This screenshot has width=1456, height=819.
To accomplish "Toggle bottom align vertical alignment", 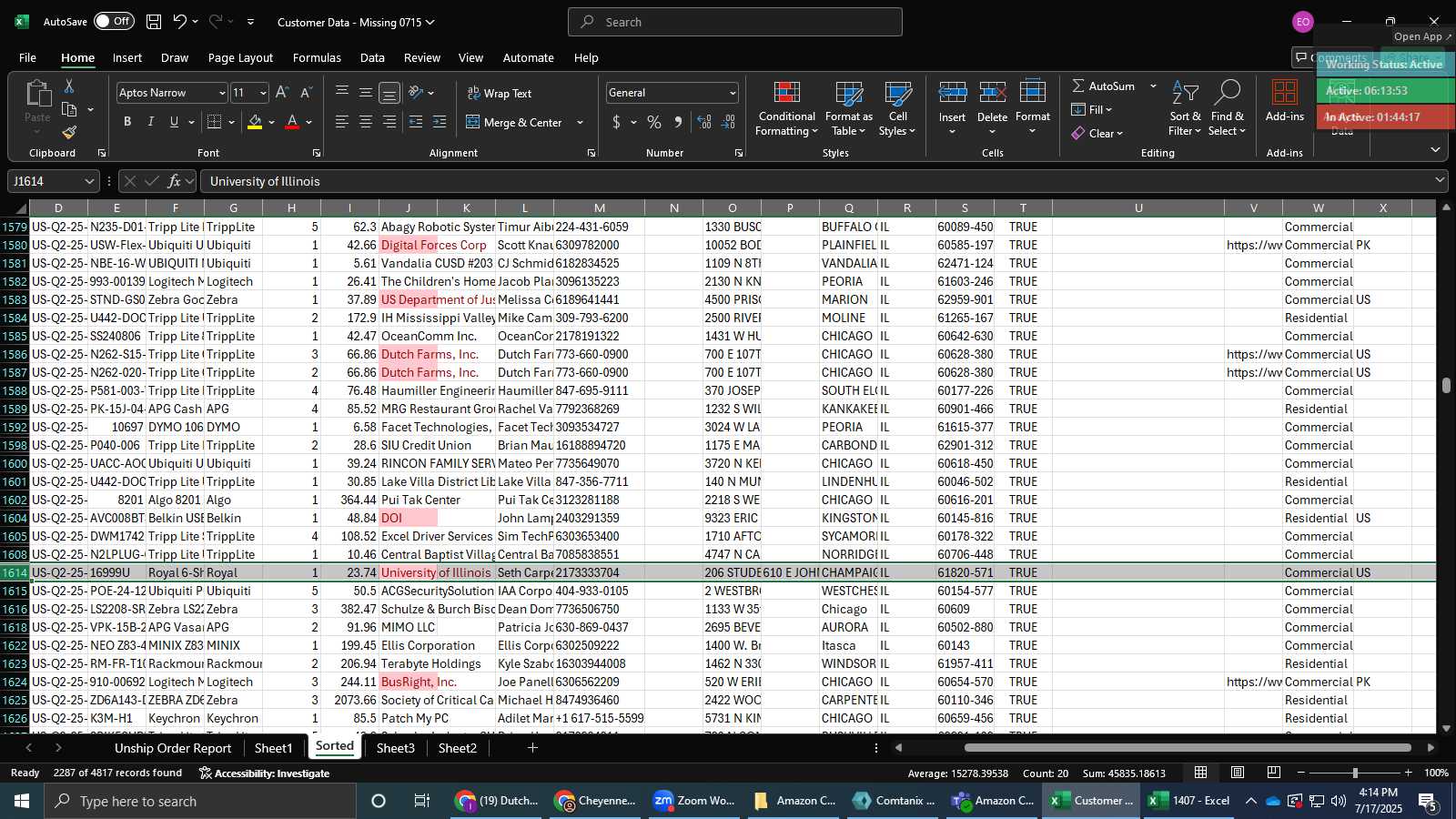I will [x=389, y=93].
